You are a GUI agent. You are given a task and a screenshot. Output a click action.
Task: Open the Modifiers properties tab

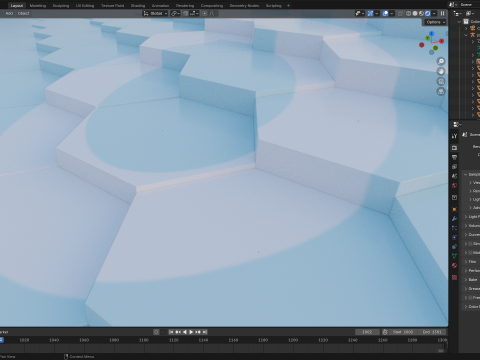[x=454, y=219]
